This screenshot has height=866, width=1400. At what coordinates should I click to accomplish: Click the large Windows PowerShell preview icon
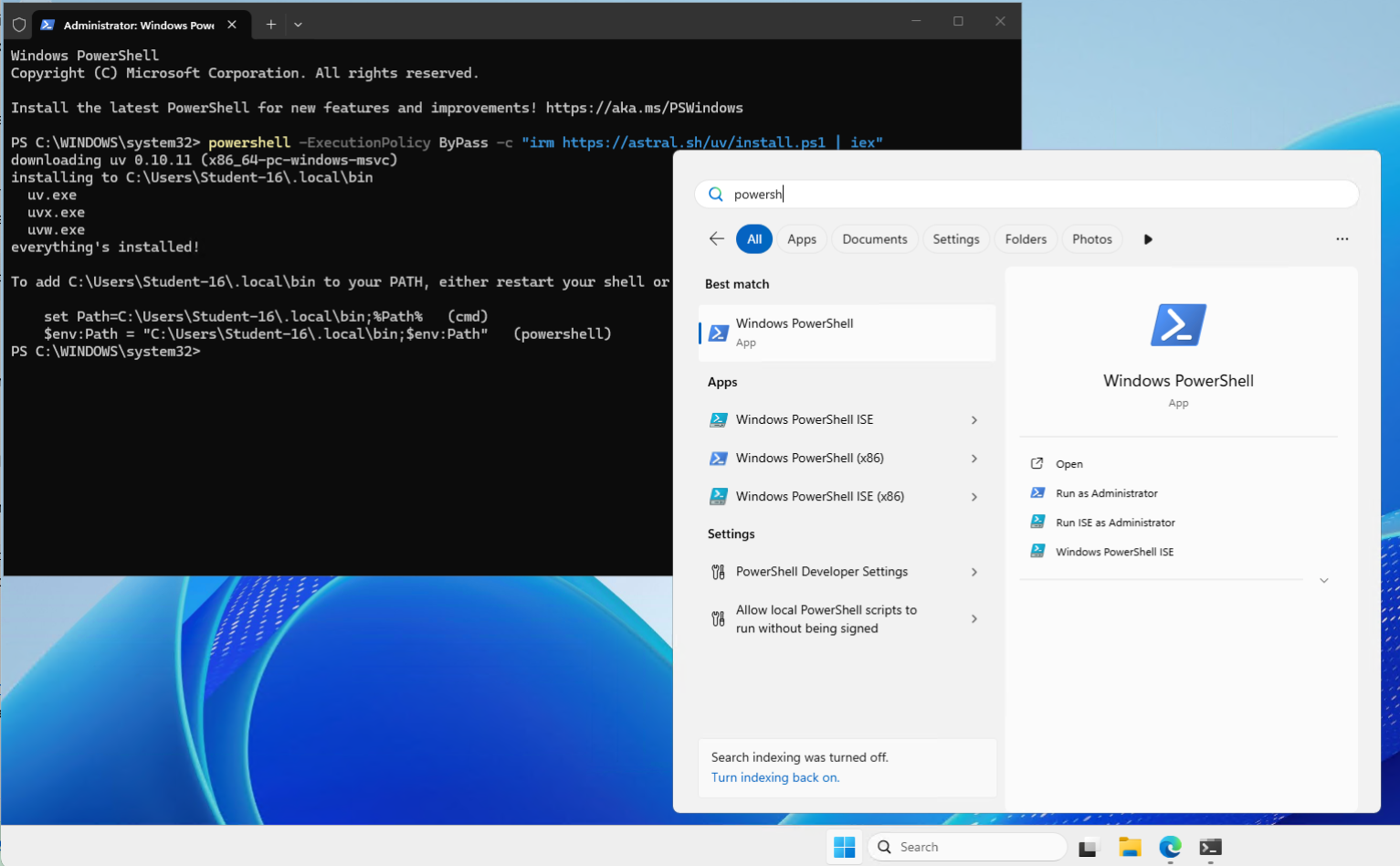1178,325
